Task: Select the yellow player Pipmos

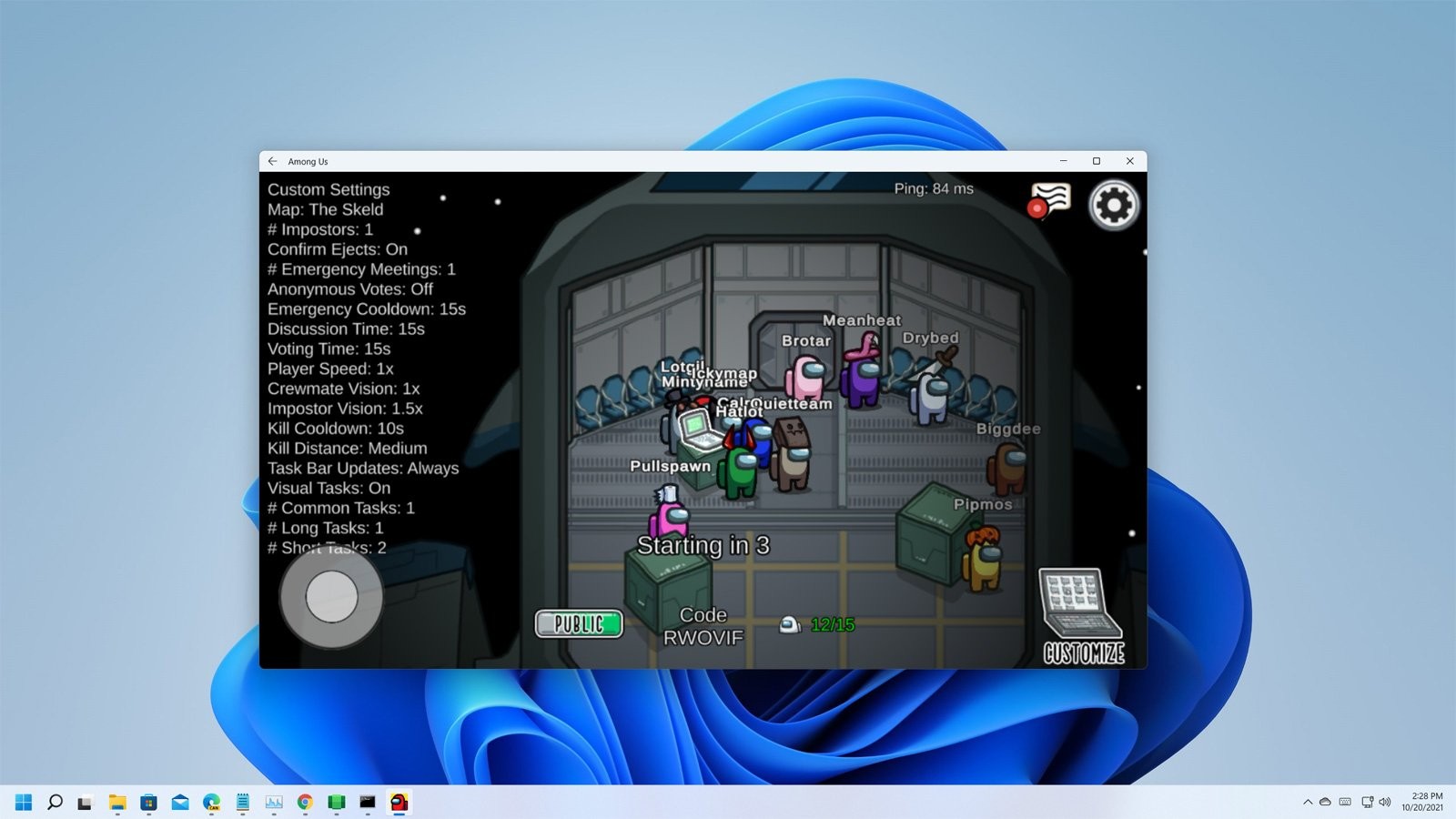Action: coord(983,559)
